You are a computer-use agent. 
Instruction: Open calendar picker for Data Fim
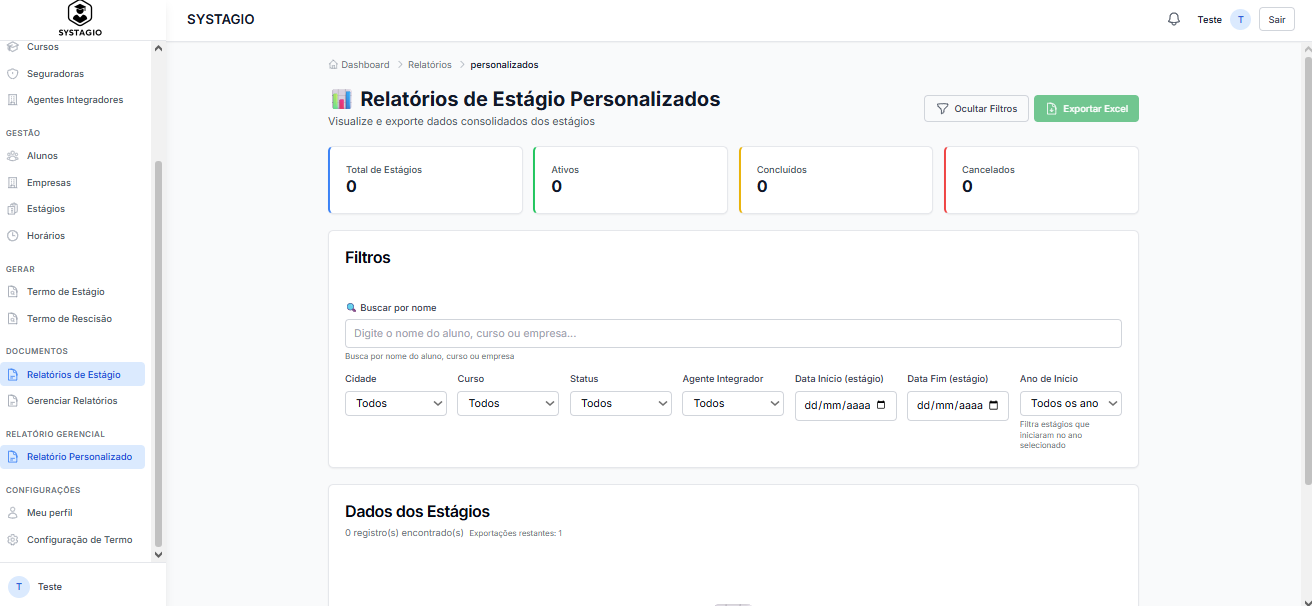[x=993, y=405]
